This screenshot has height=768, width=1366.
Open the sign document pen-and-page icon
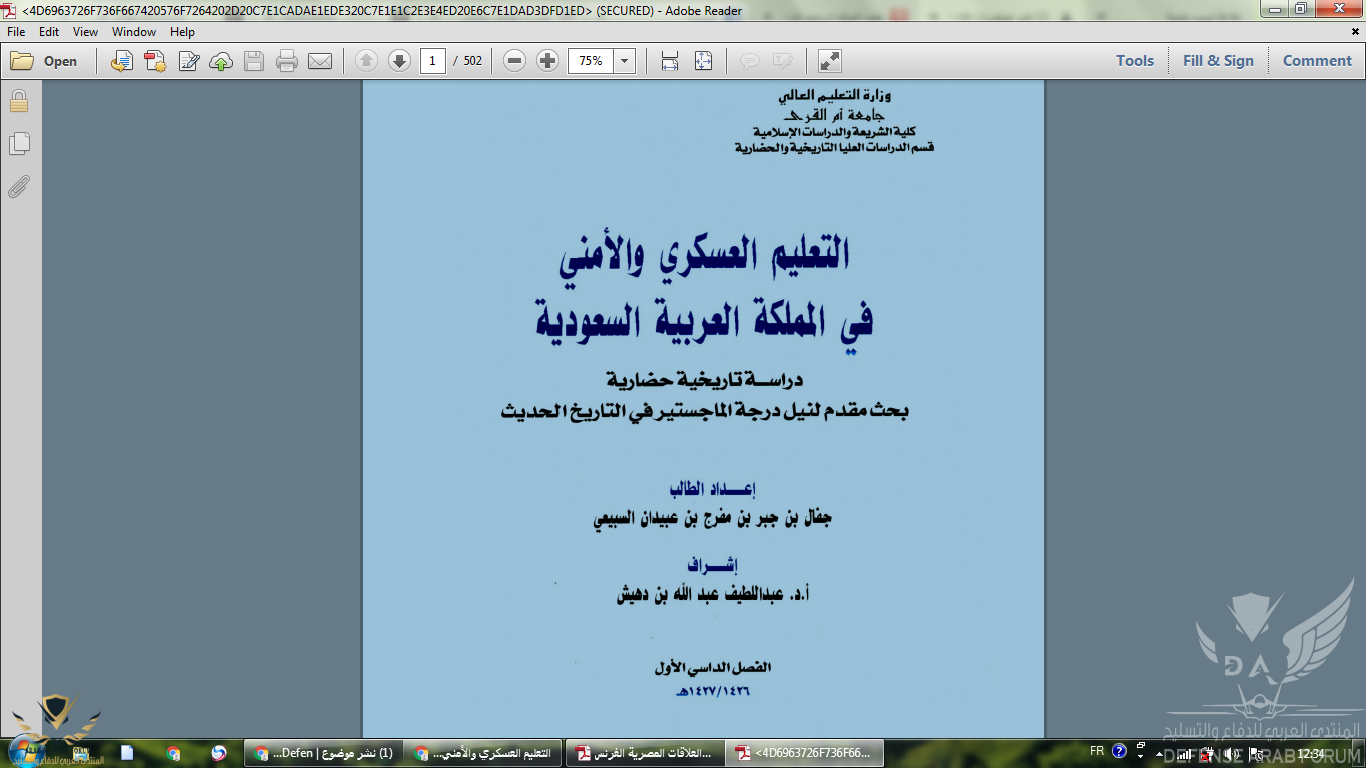pos(188,61)
